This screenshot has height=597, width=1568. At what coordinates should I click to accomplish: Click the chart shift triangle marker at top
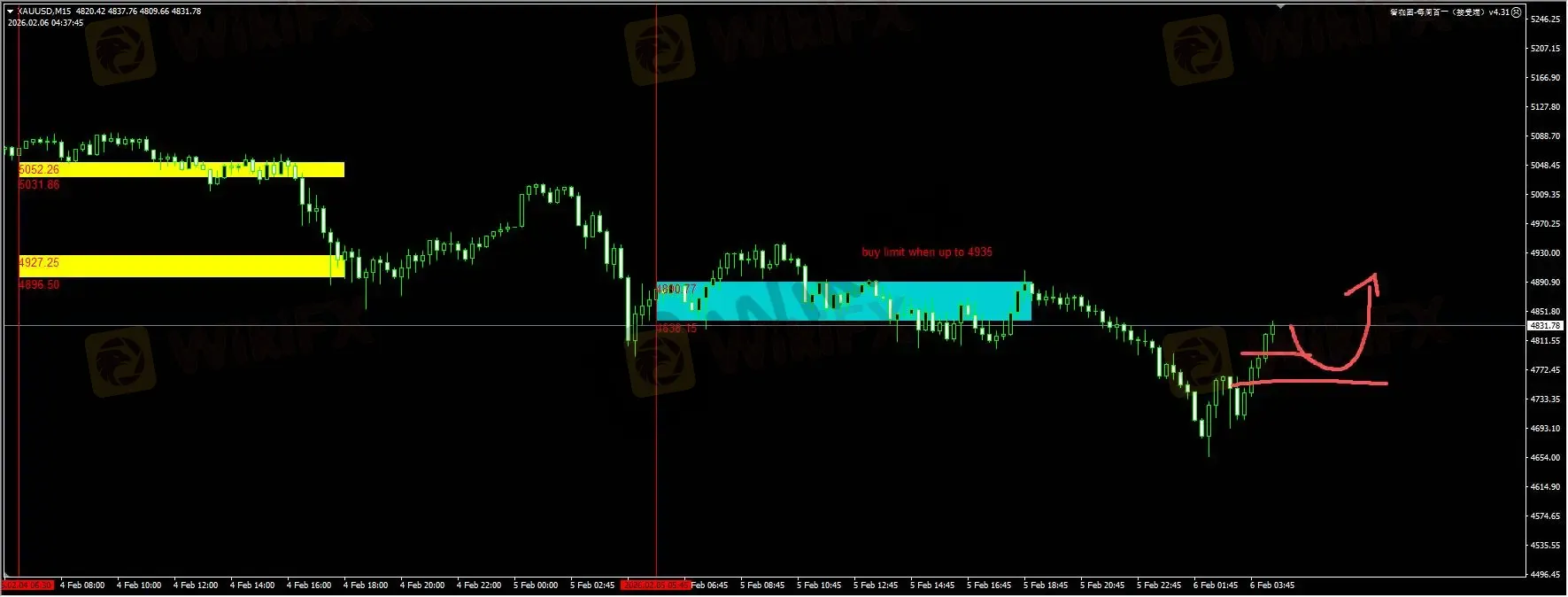pyautogui.click(x=1280, y=5)
